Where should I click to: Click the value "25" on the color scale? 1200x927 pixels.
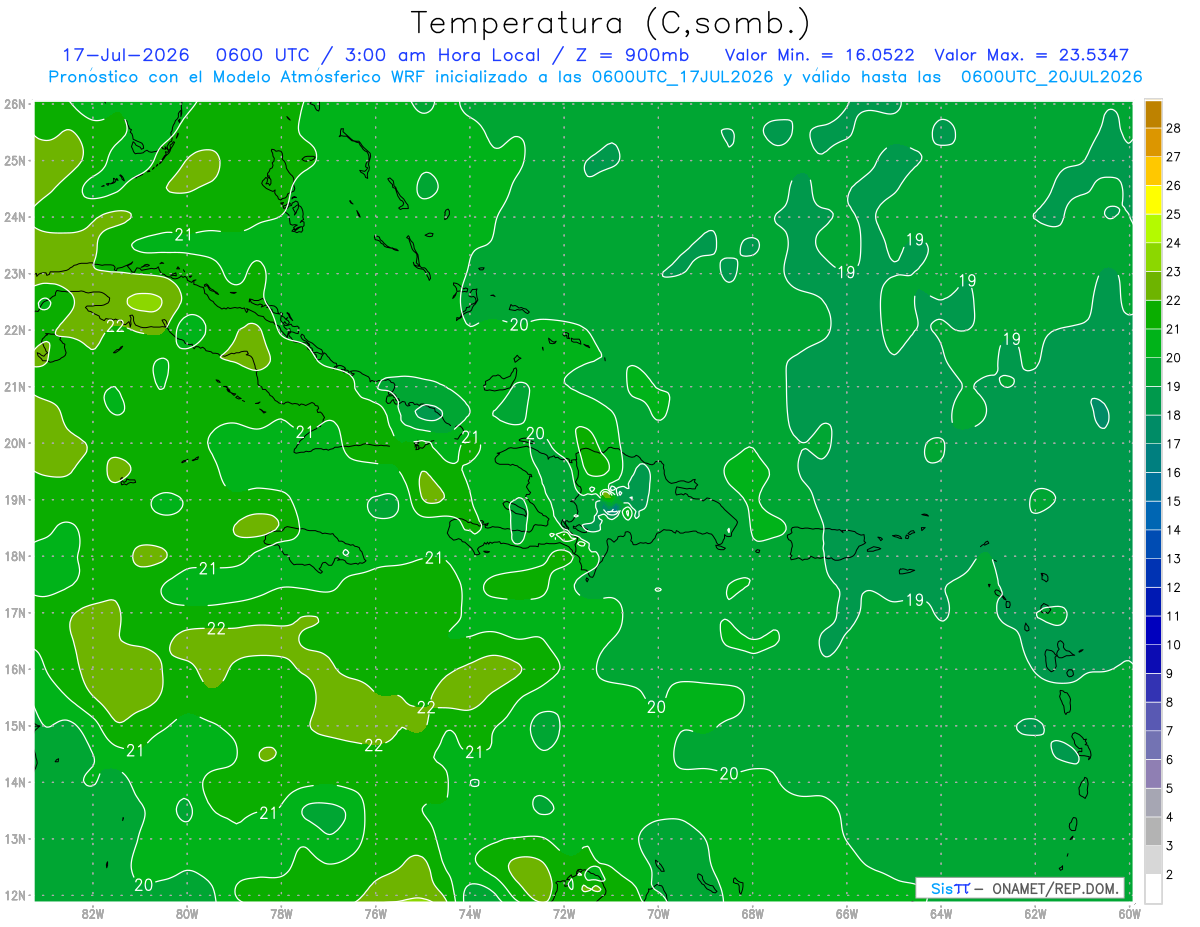(x=1173, y=214)
